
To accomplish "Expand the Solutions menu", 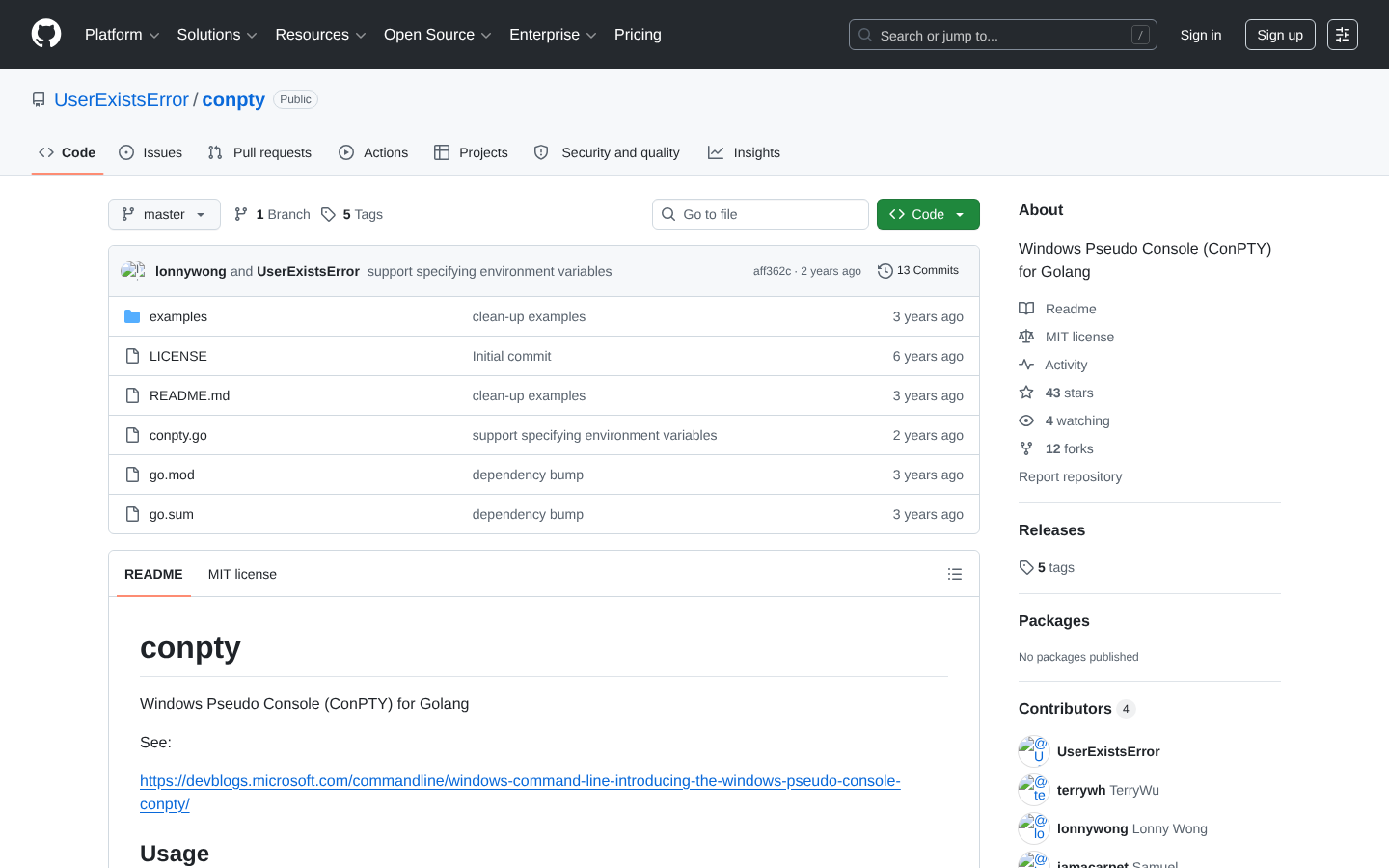I will pyautogui.click(x=217, y=35).
